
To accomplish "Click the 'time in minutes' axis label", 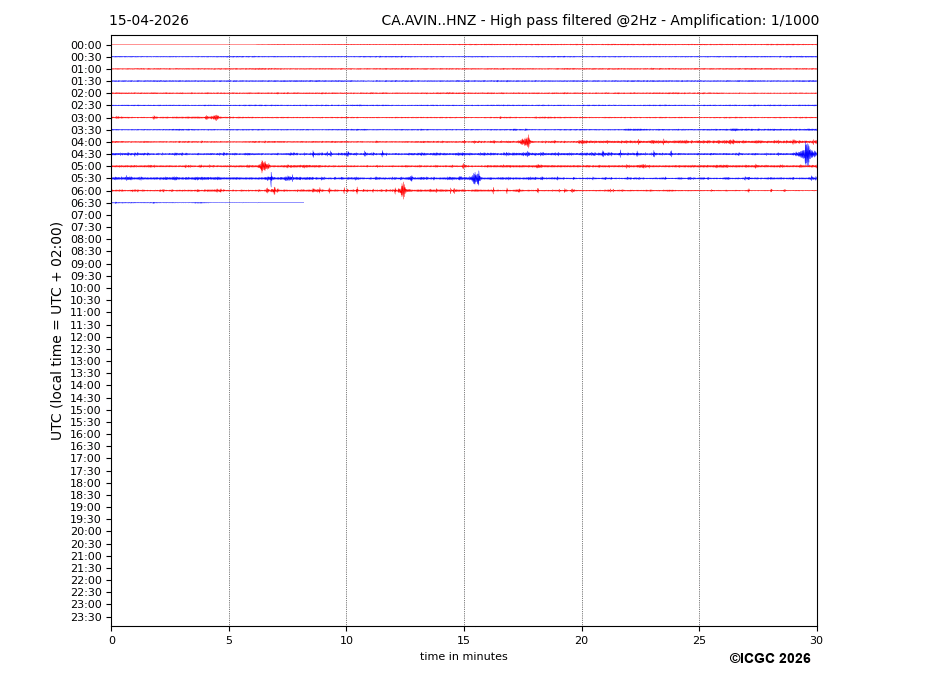I will (463, 657).
